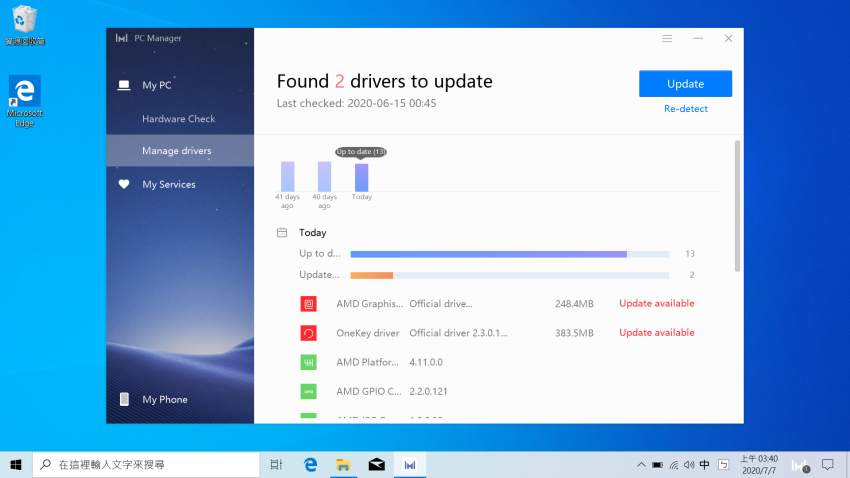Click the IME mode tray icon beside the 中 indicator
This screenshot has width=850, height=478.
[x=724, y=464]
